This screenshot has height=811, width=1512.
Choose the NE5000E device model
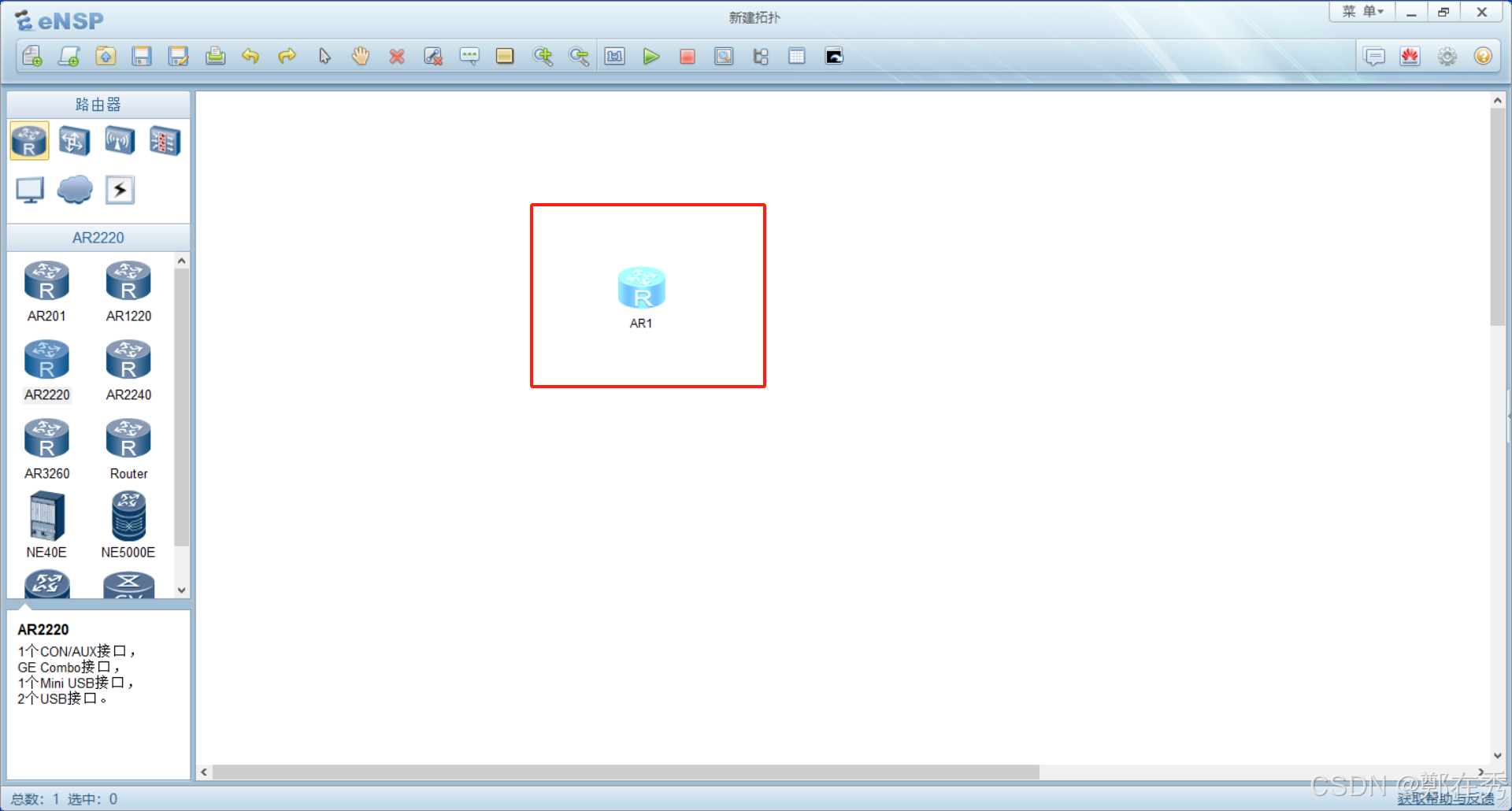click(128, 525)
